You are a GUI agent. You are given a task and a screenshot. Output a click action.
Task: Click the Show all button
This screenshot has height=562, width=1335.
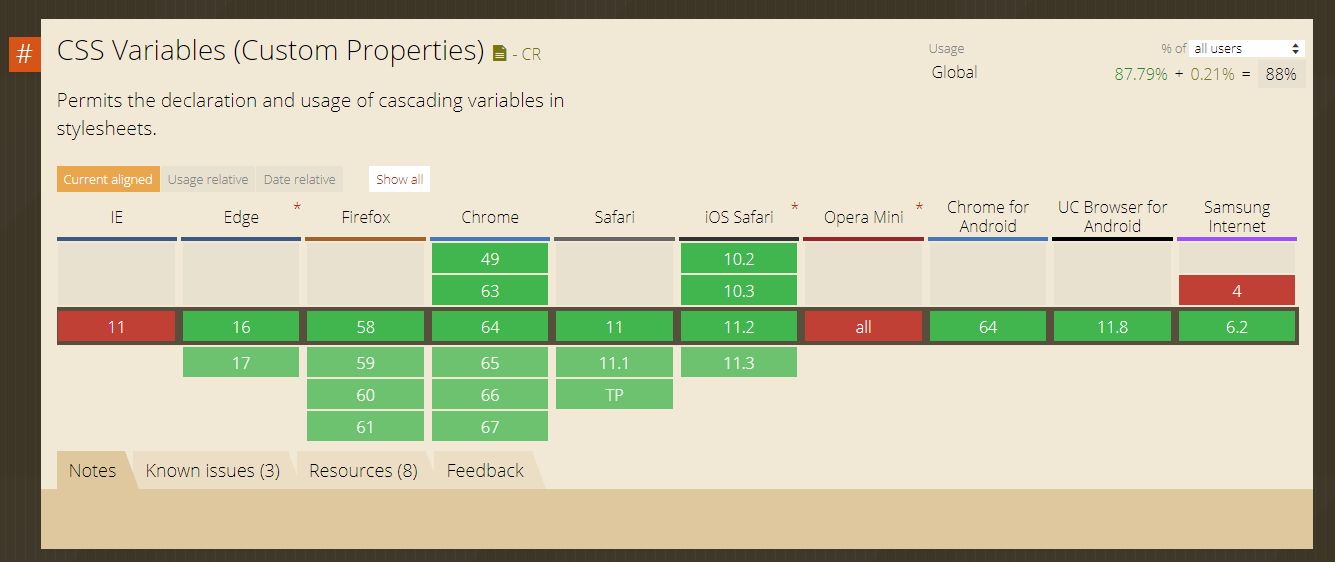pyautogui.click(x=400, y=179)
